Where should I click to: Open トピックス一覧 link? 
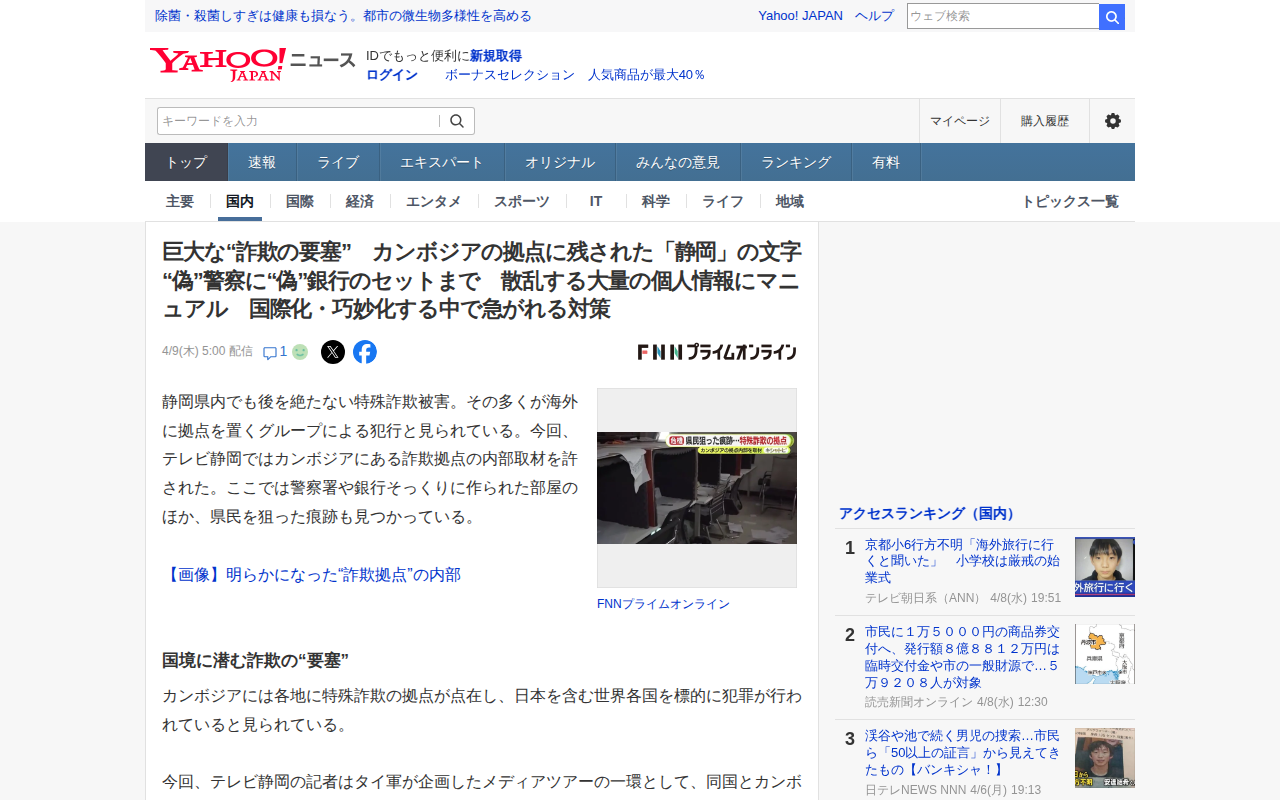tap(1070, 201)
